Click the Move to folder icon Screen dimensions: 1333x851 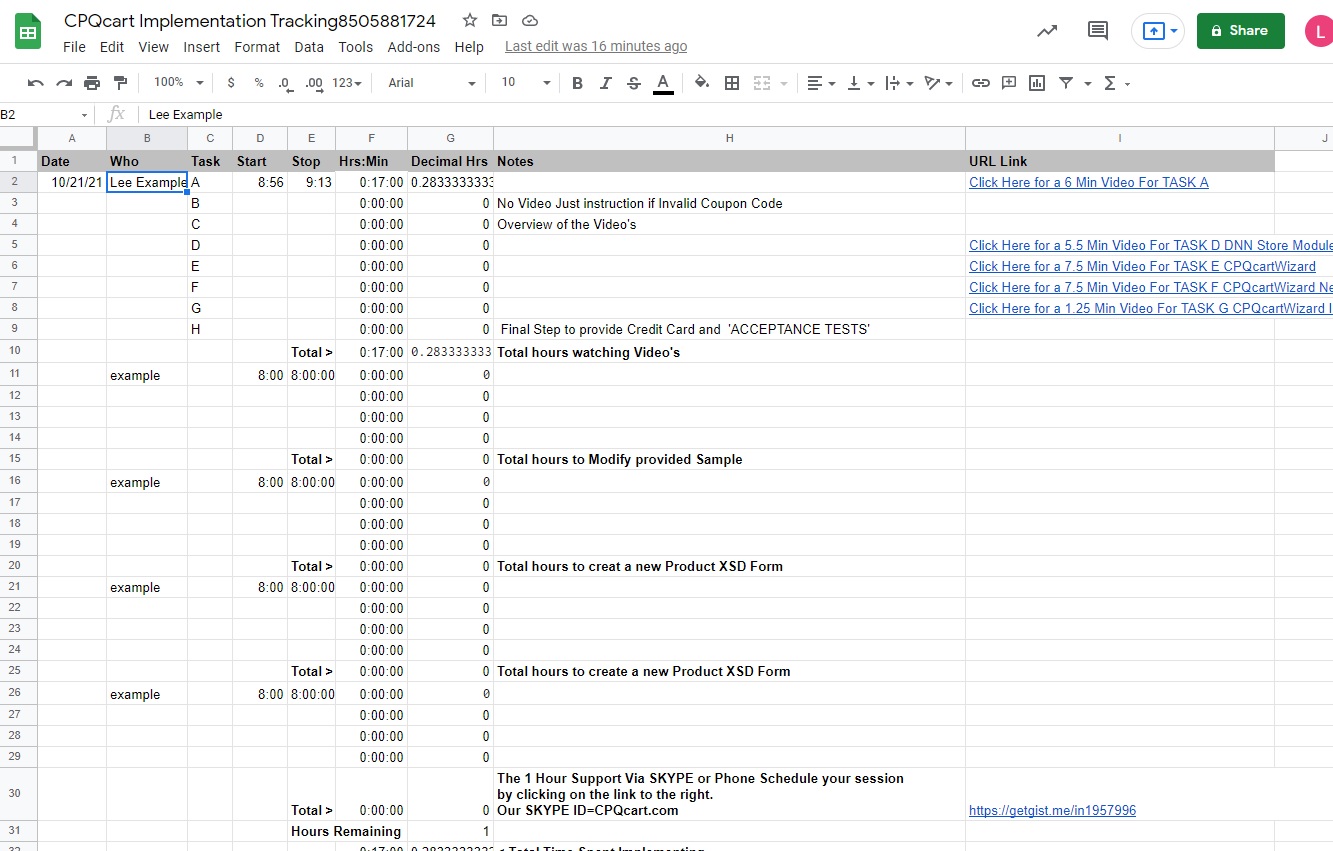500,20
